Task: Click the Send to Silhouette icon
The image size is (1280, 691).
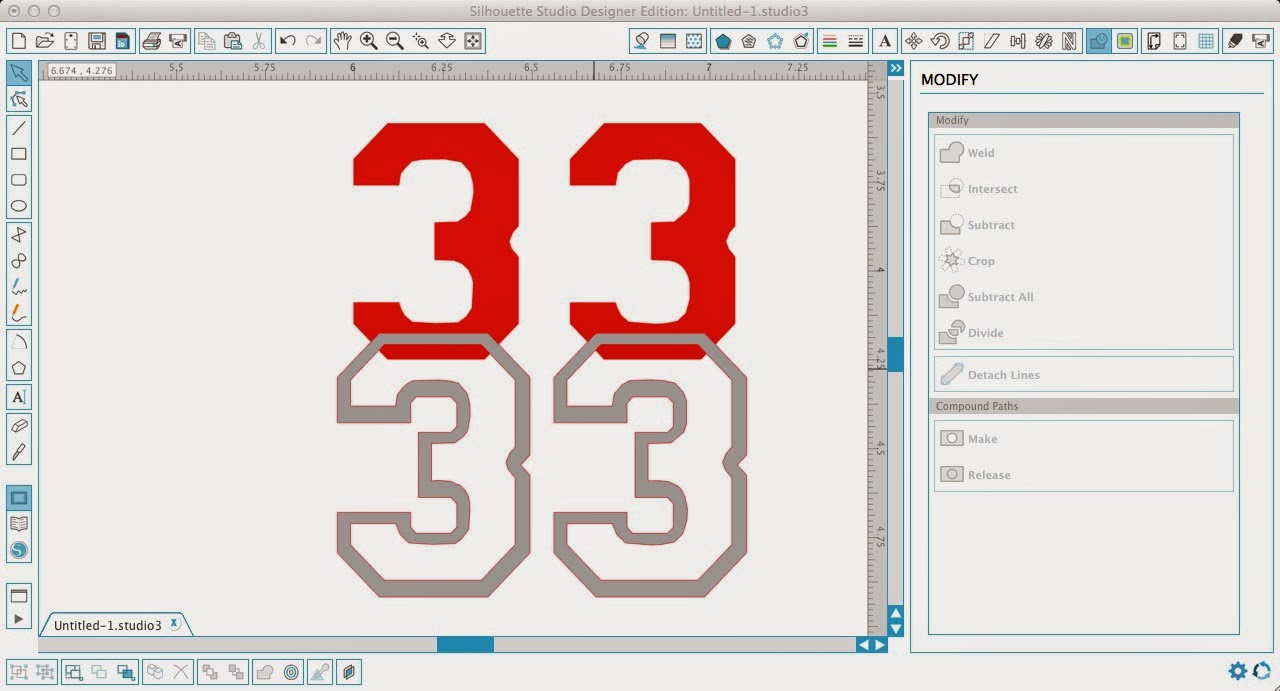Action: pos(1261,41)
